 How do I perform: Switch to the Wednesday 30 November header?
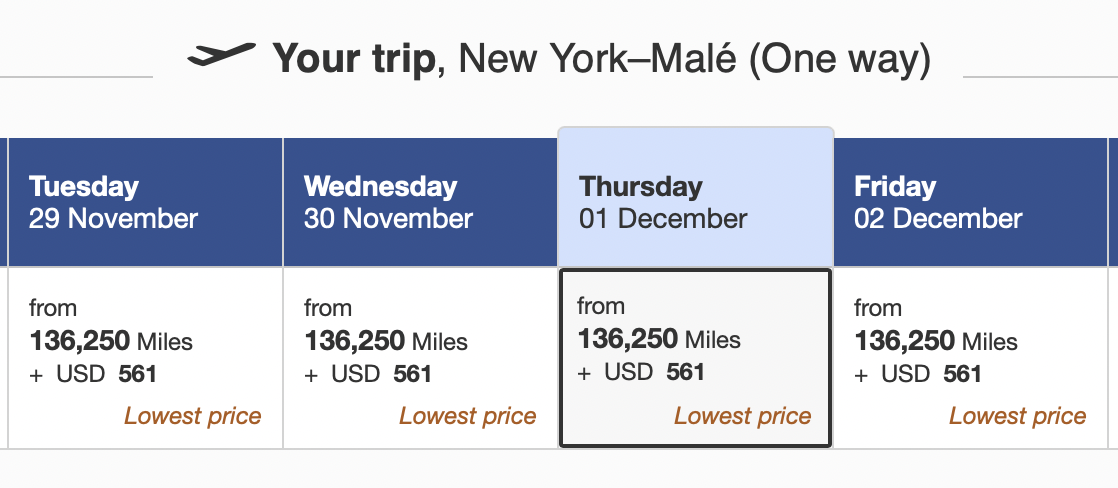[x=421, y=202]
